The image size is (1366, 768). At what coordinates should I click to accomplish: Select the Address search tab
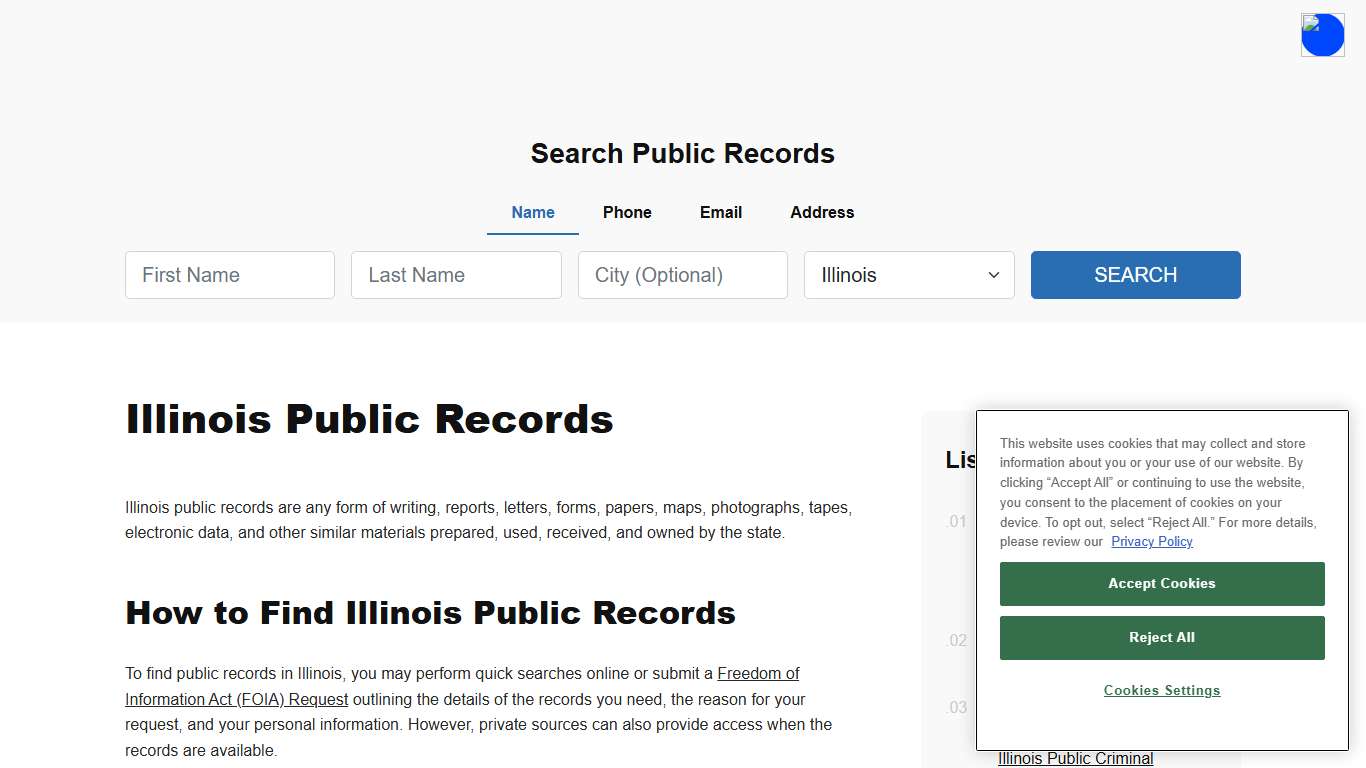coord(821,212)
